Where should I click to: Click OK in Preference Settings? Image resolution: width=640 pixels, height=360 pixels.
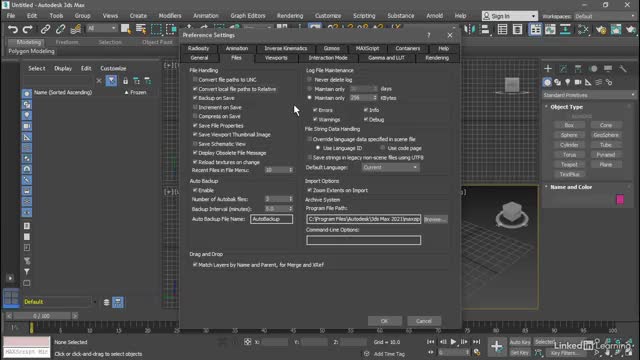click(384, 321)
